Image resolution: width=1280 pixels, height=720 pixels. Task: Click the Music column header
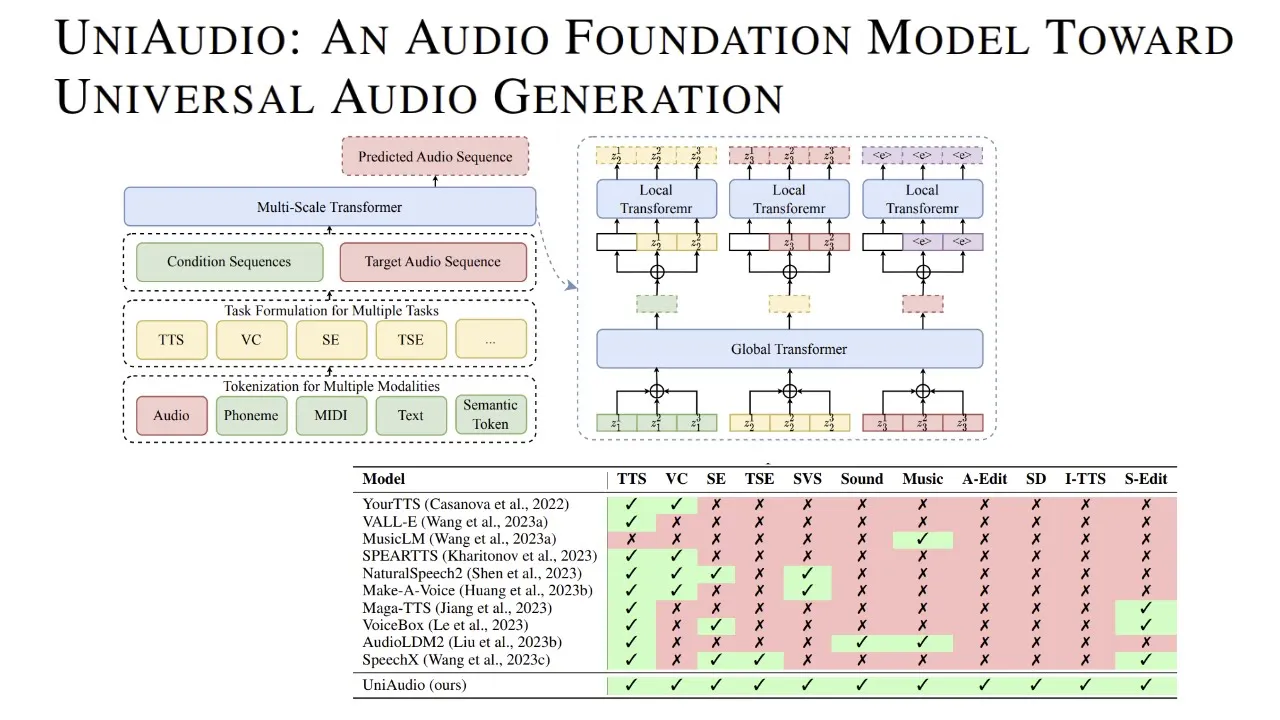tap(923, 479)
